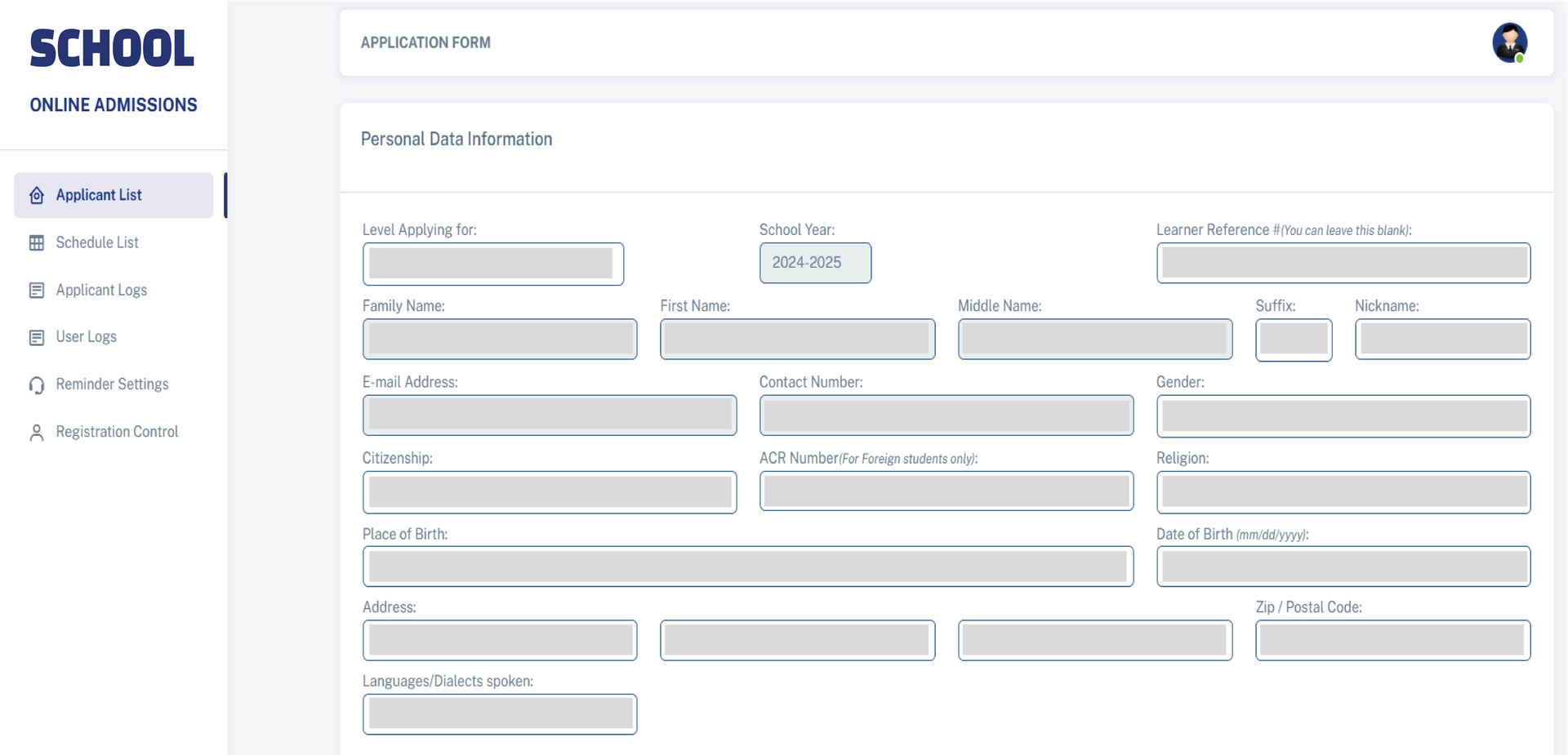Image resolution: width=1568 pixels, height=755 pixels.
Task: Click the User Logs document icon
Action: 37,338
